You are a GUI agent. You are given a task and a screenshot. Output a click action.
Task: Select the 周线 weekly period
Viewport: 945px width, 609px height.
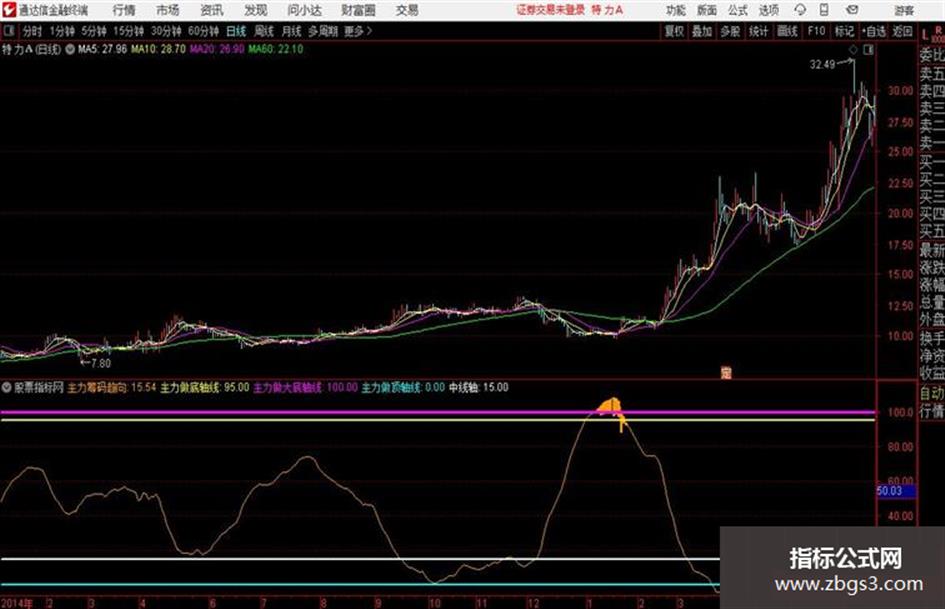click(x=264, y=31)
